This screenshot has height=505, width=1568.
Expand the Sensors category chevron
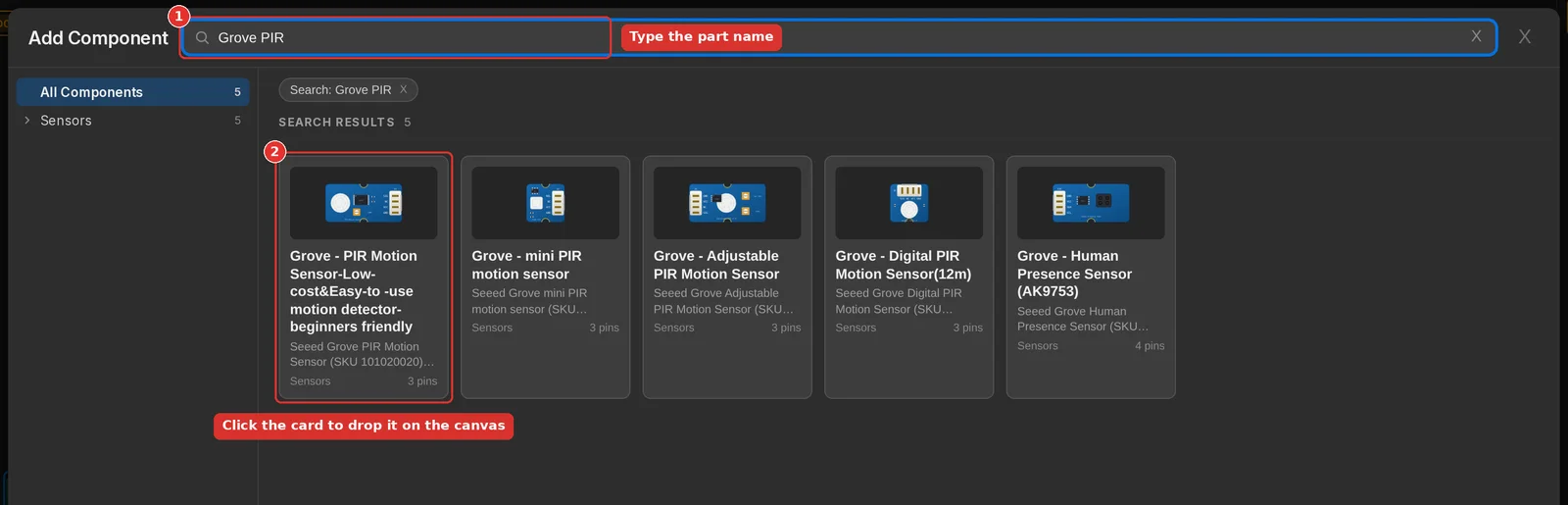(x=26, y=121)
